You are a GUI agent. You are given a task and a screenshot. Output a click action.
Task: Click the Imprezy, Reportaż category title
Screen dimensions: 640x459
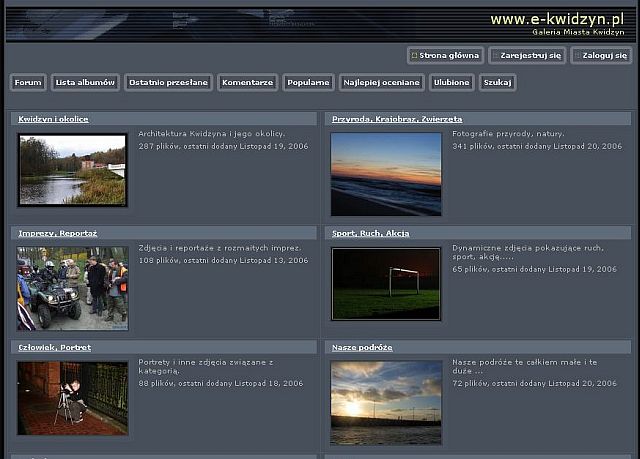(x=58, y=233)
